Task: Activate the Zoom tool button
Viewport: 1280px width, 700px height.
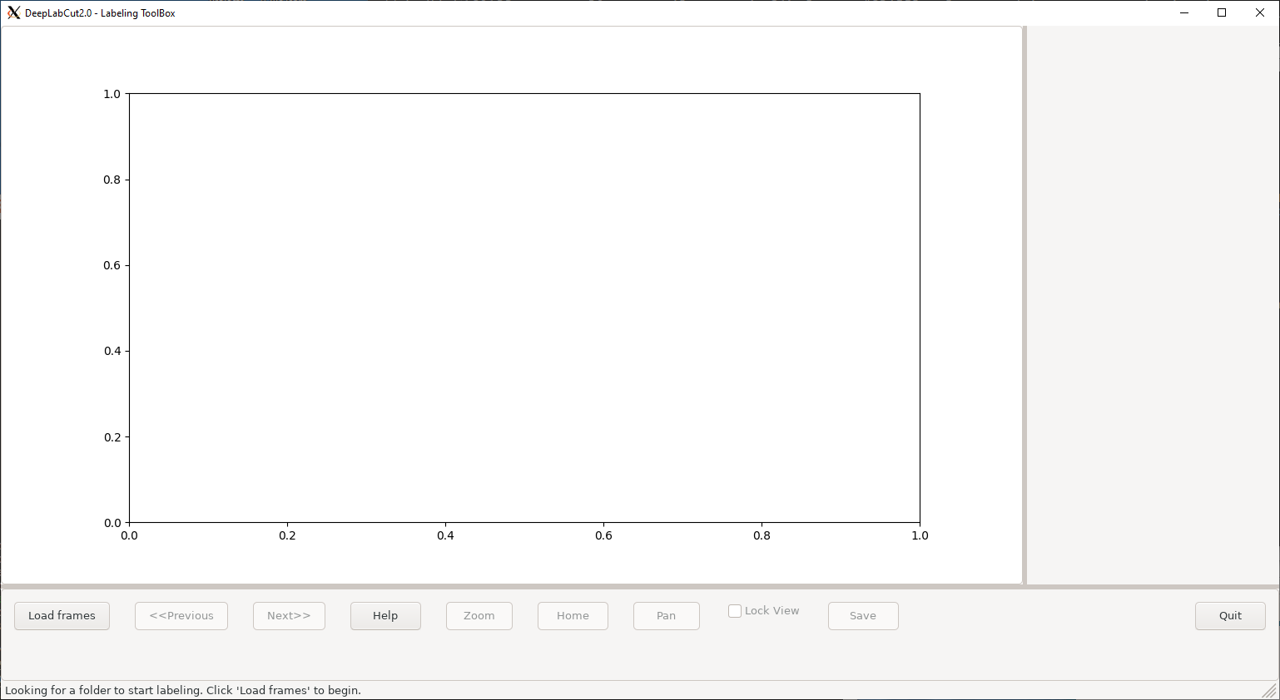Action: point(479,616)
